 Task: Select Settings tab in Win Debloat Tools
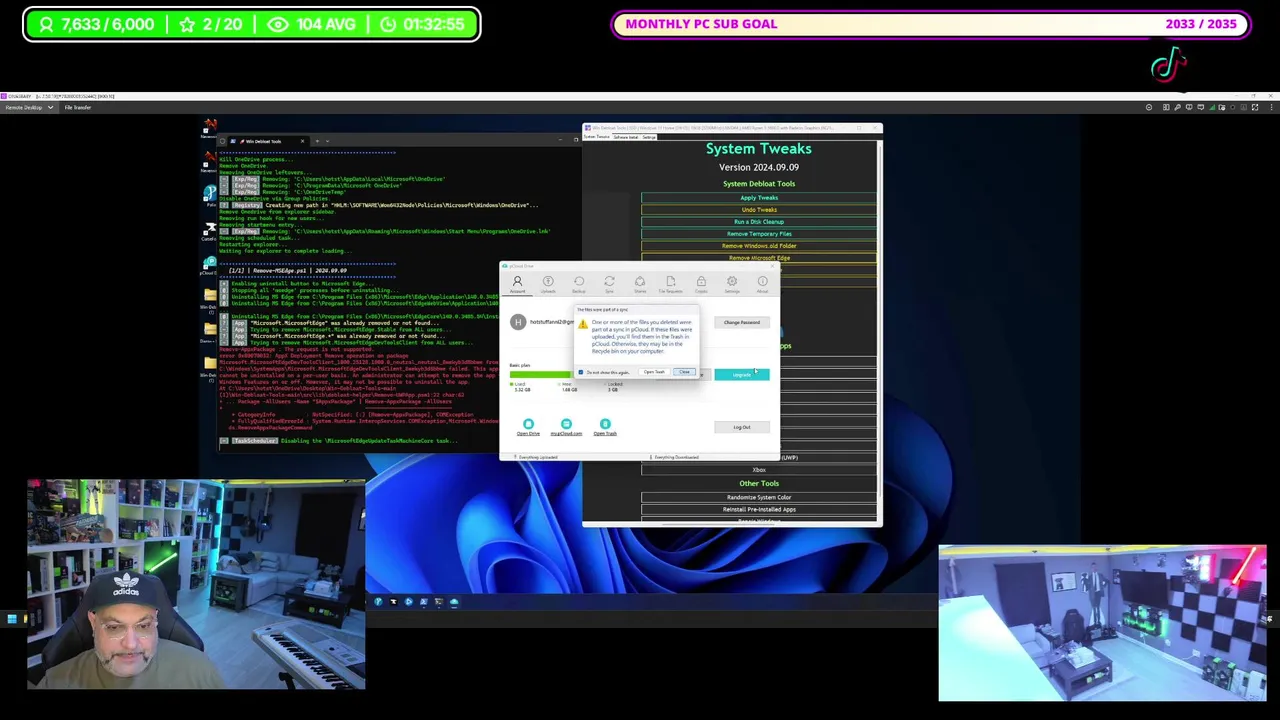coord(649,137)
